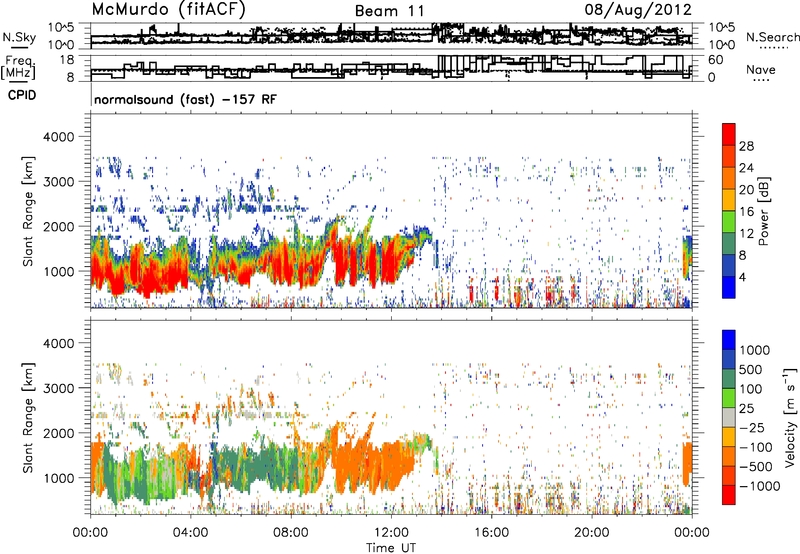Click the N.Search legend label
The image size is (800, 554).
pos(772,37)
